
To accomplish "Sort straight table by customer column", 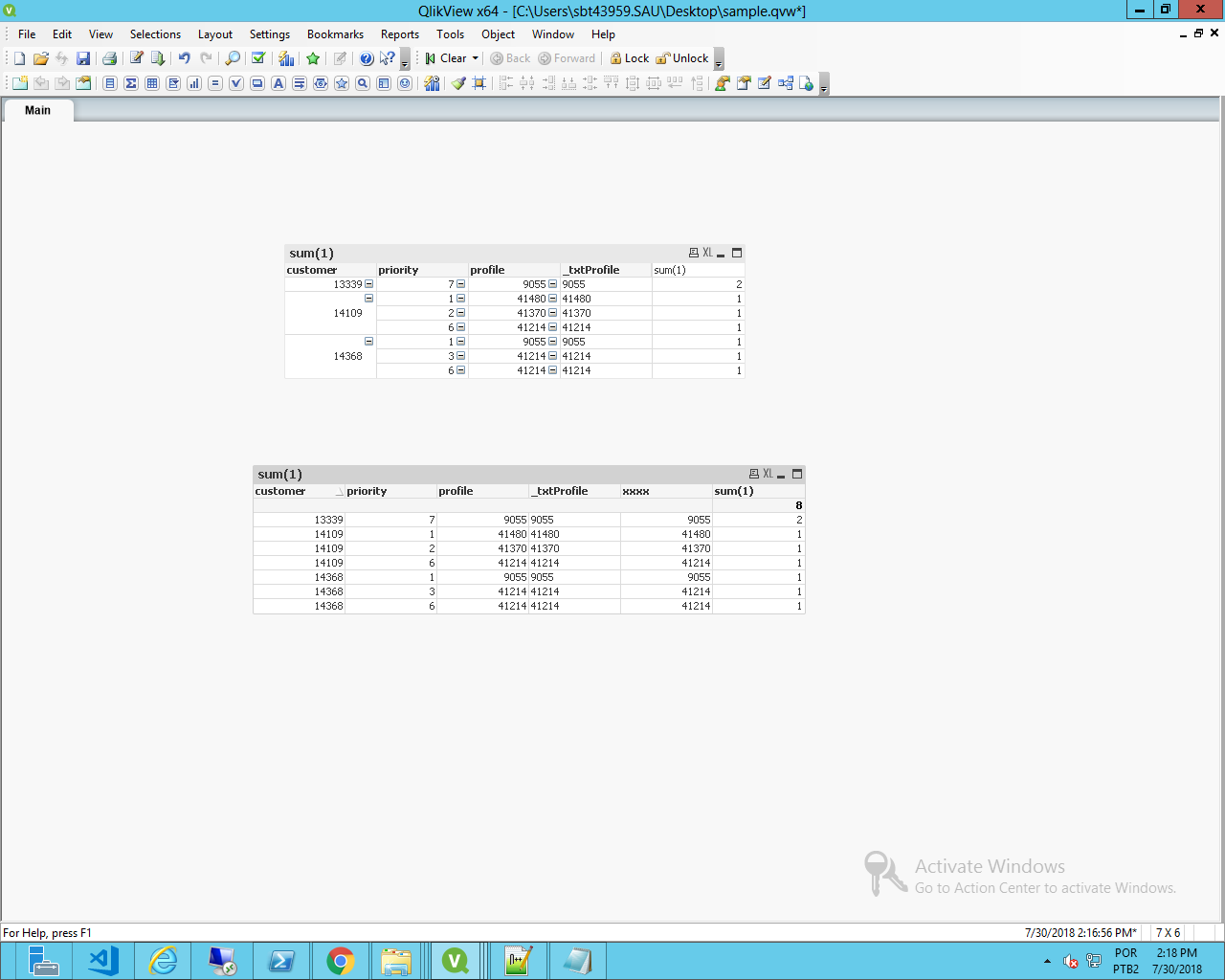I will [x=299, y=491].
